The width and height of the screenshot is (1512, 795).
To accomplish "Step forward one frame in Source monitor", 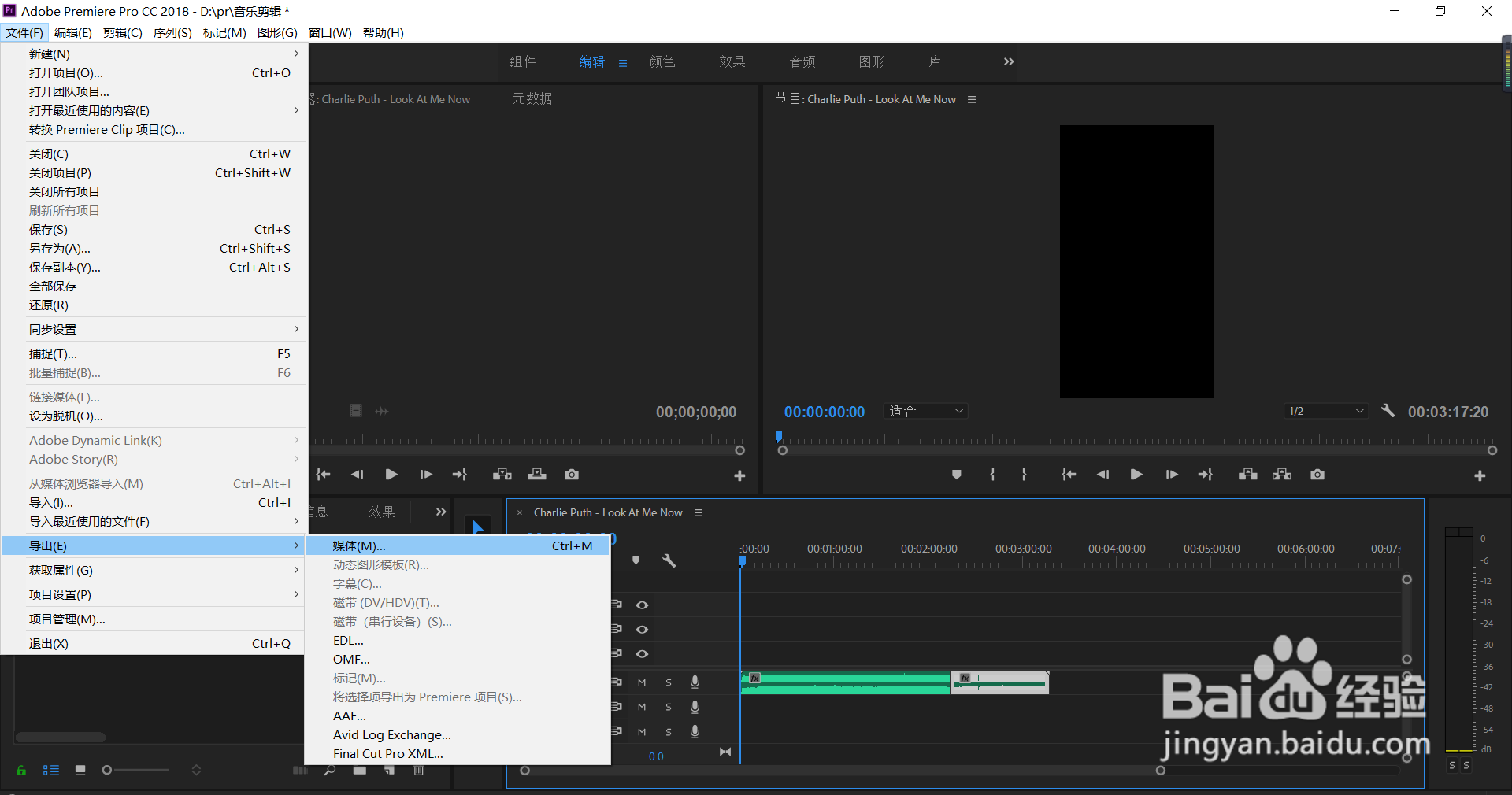I will 426,475.
